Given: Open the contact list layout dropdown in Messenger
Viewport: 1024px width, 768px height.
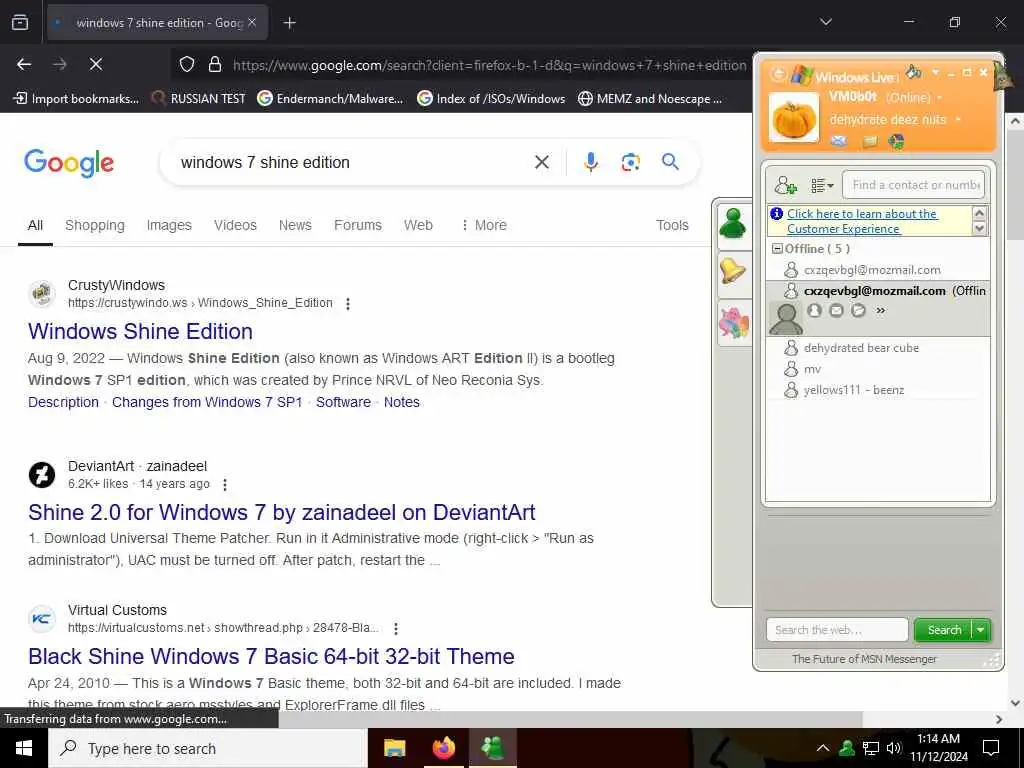Looking at the screenshot, I should pyautogui.click(x=822, y=186).
